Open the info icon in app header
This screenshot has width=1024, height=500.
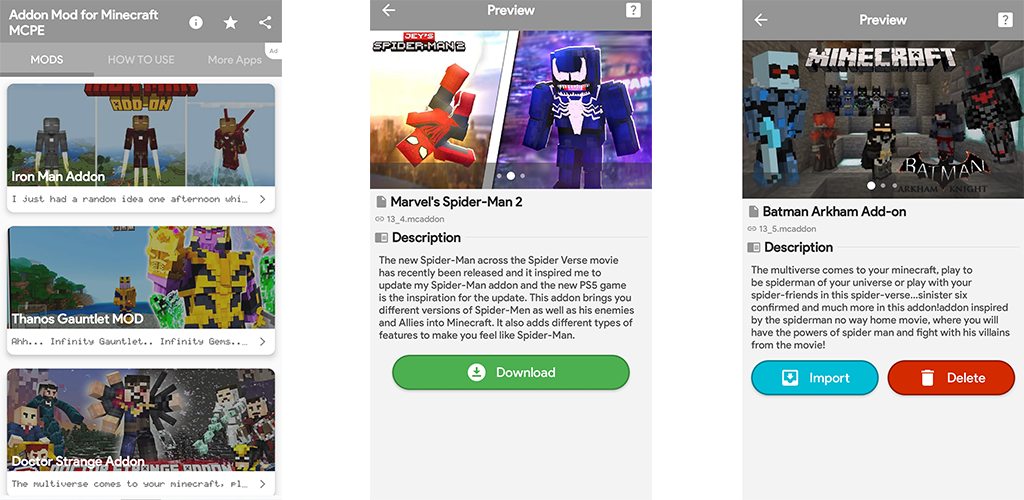point(196,23)
